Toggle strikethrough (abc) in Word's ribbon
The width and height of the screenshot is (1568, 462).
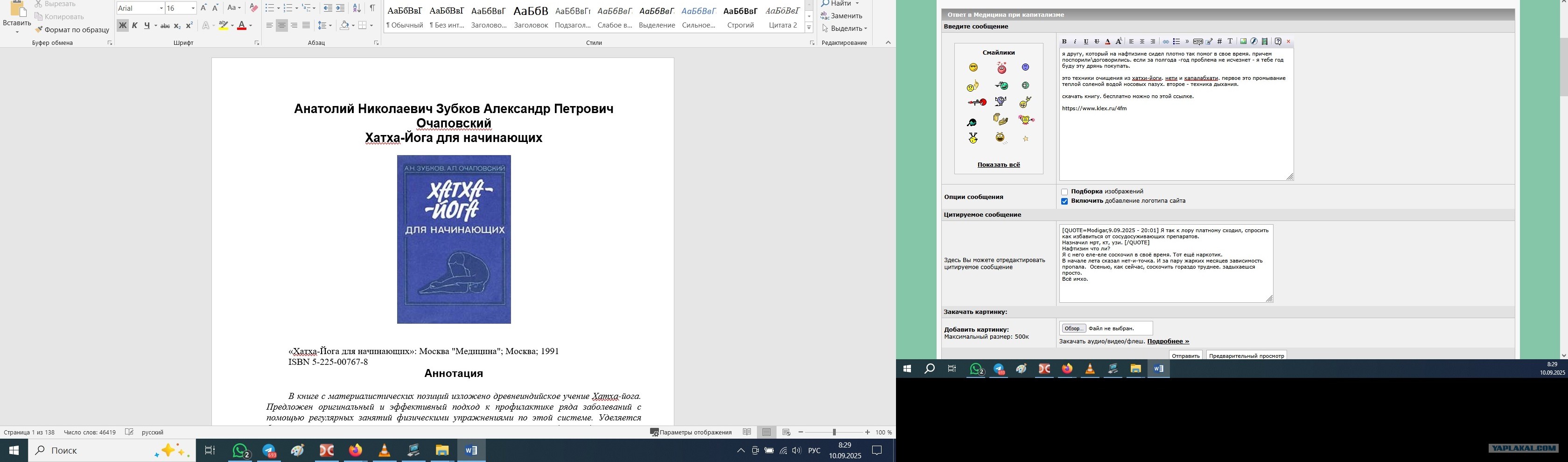click(x=165, y=26)
